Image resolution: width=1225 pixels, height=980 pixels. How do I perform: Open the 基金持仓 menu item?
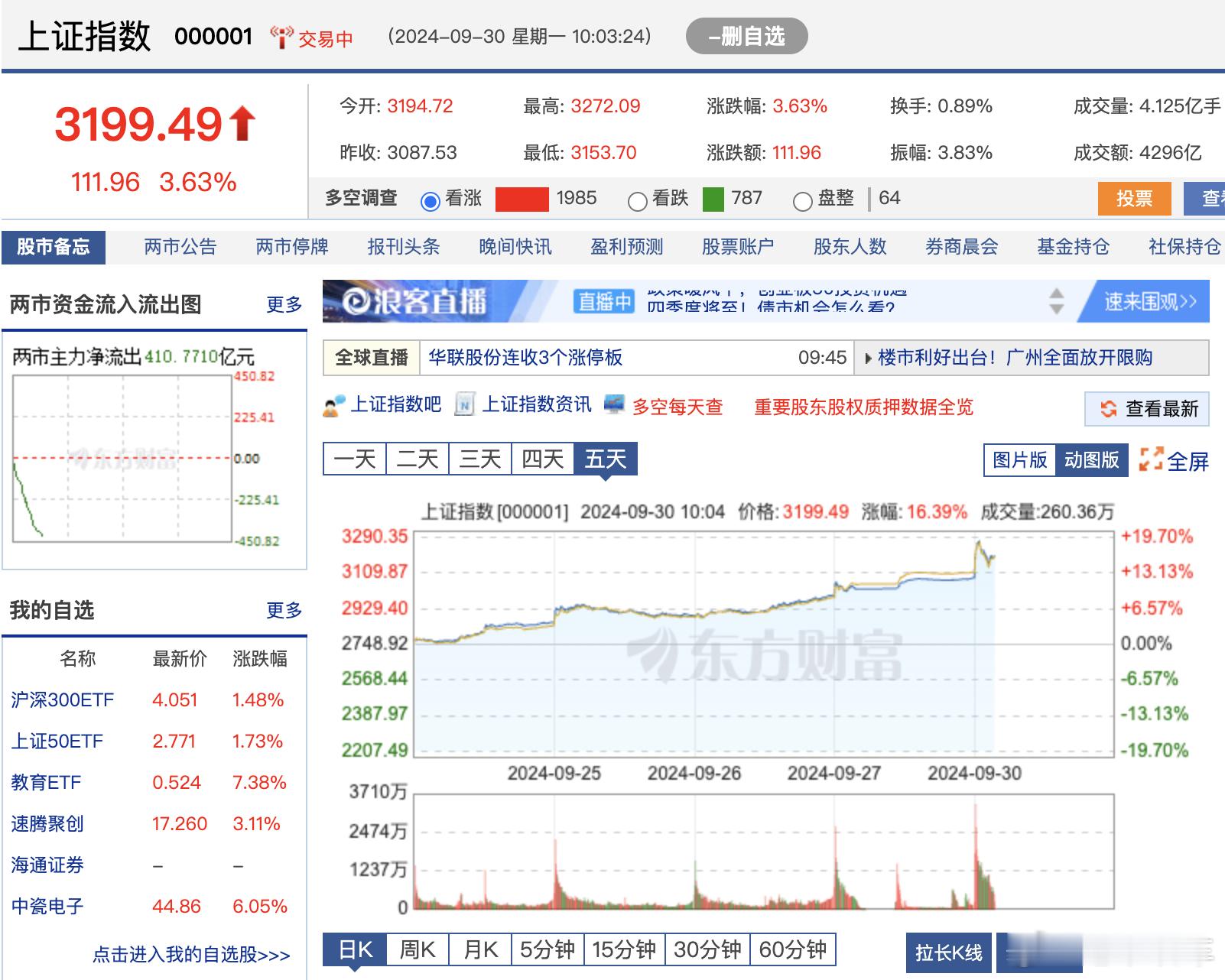[1074, 247]
